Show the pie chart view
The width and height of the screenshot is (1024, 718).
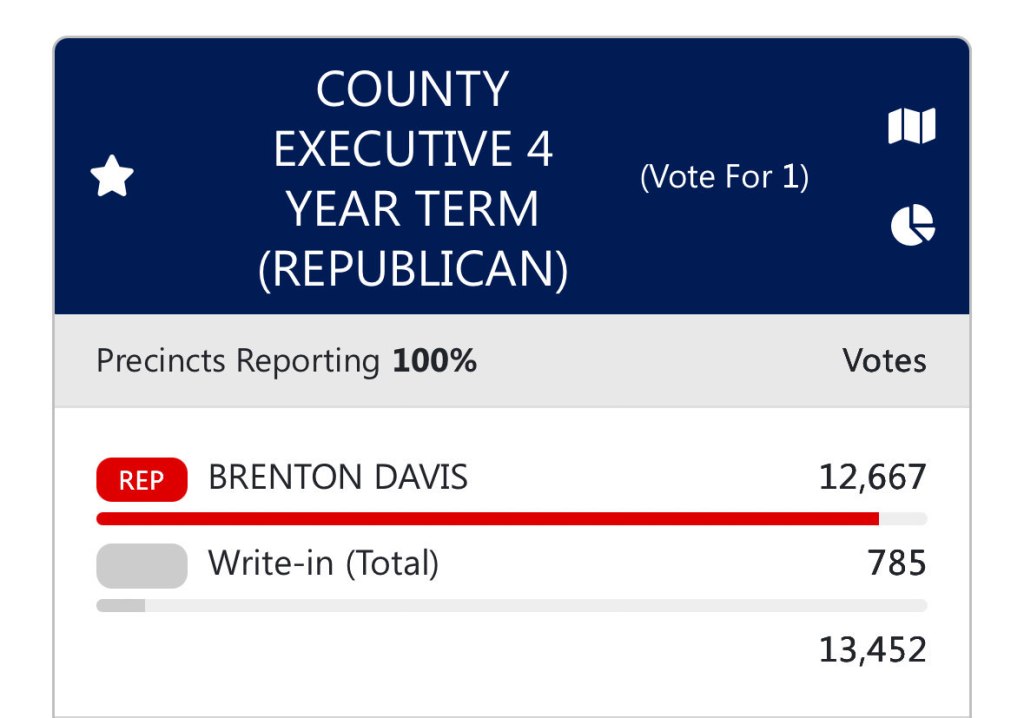click(912, 225)
